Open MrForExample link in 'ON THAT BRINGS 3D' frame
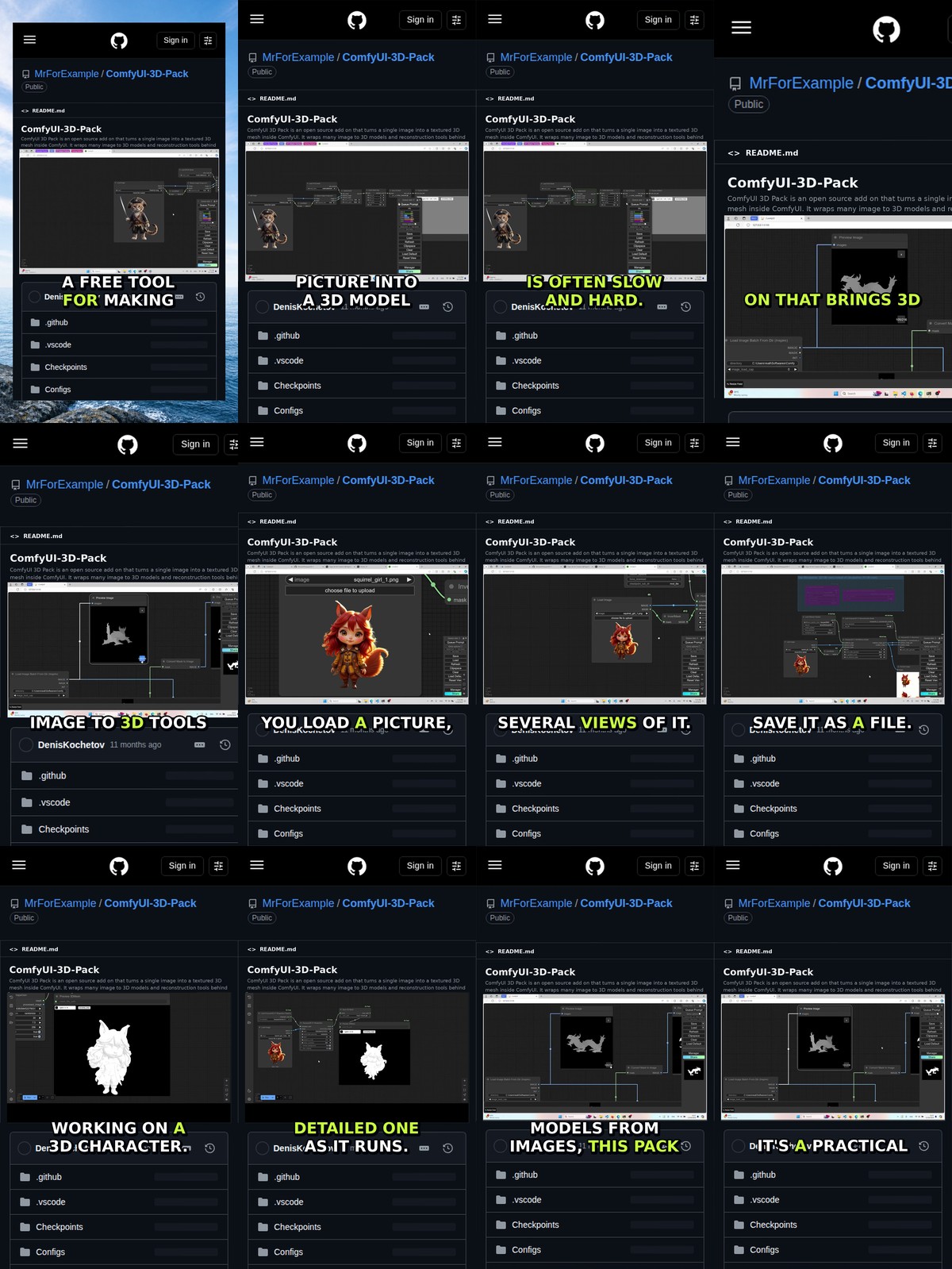Screen dimensions: 952x1269 click(801, 83)
